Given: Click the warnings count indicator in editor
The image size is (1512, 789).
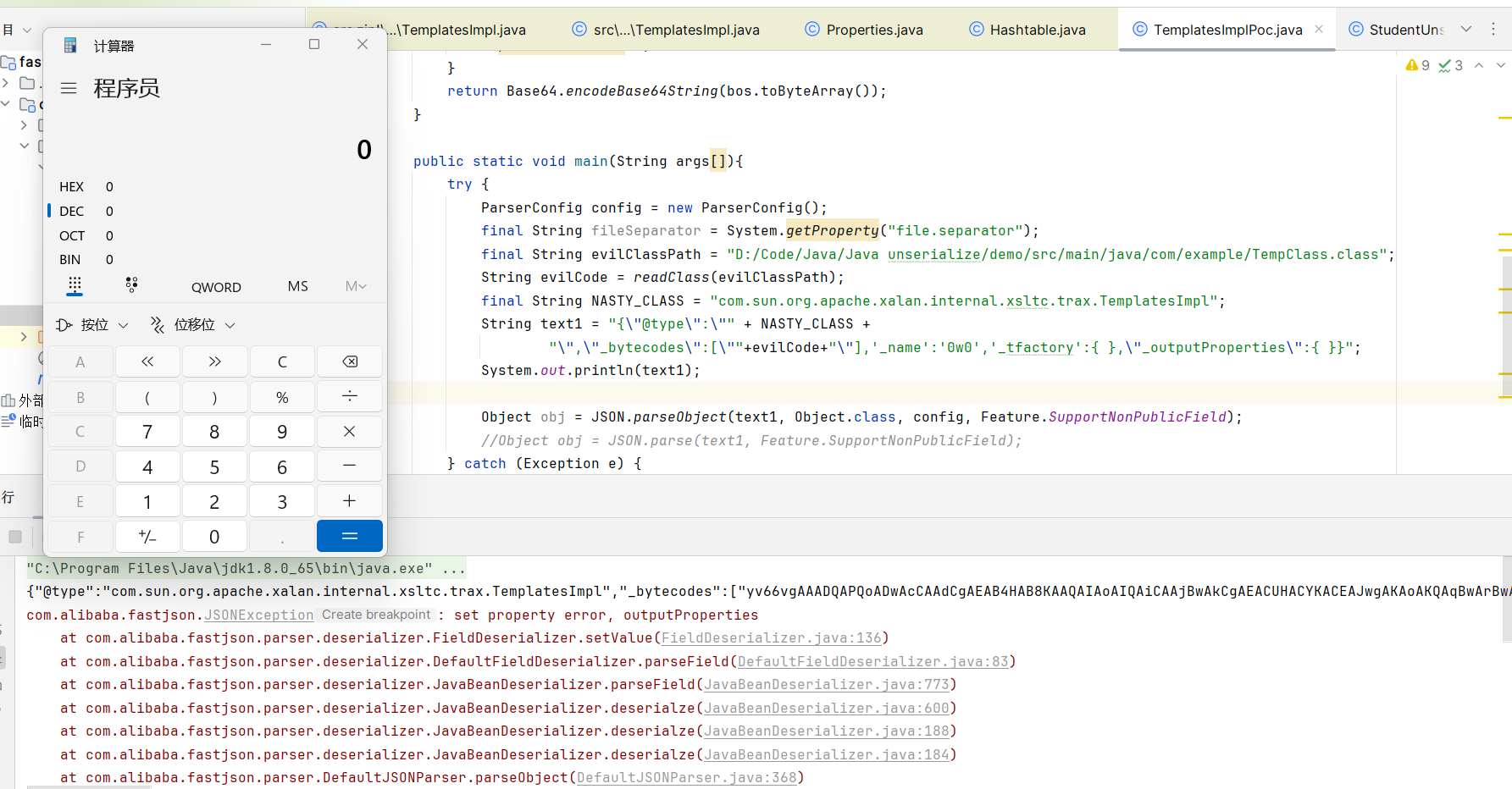Looking at the screenshot, I should 1417,65.
